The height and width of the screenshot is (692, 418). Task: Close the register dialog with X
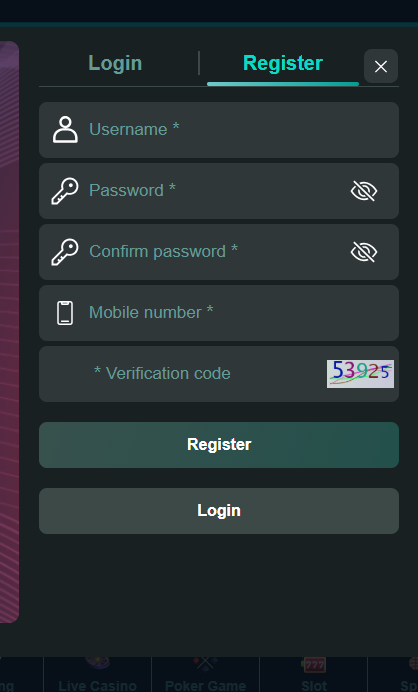point(381,66)
